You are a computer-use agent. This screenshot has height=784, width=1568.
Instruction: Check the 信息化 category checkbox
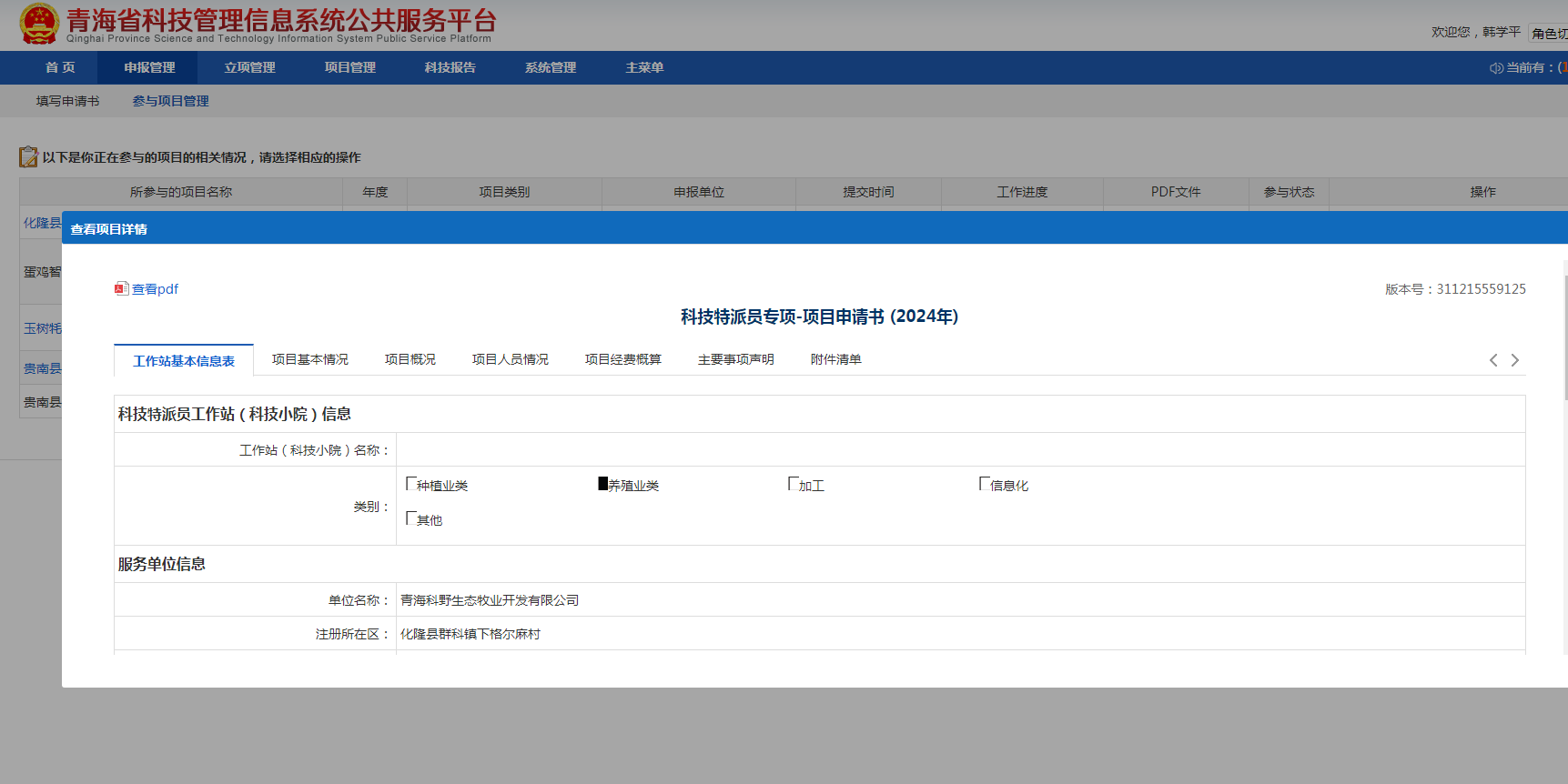coord(985,484)
